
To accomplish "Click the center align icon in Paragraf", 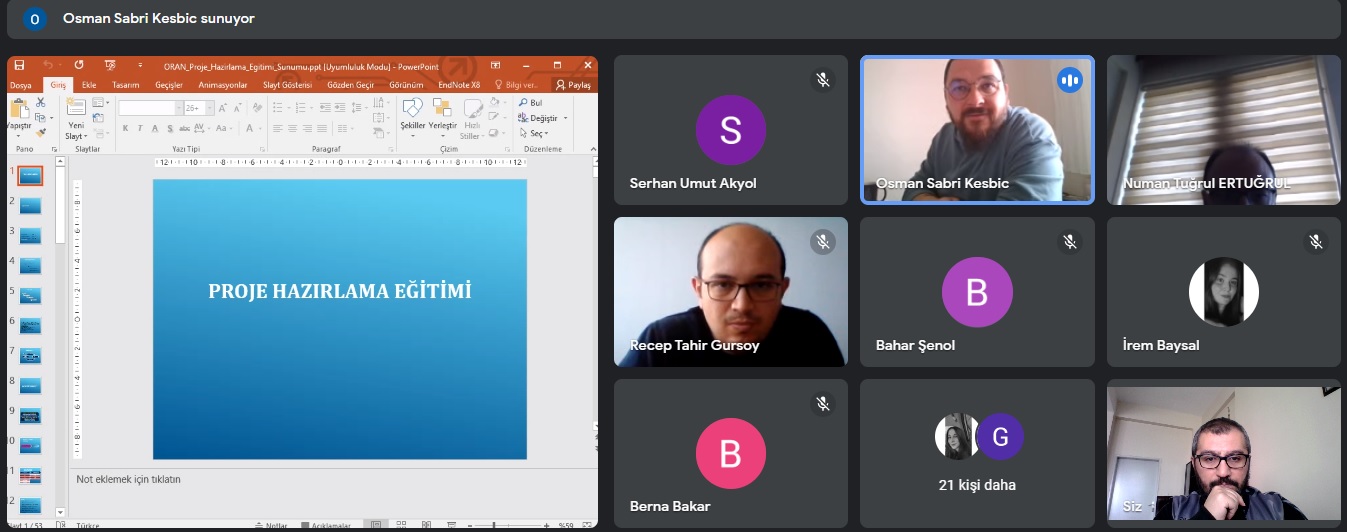I will 292,128.
